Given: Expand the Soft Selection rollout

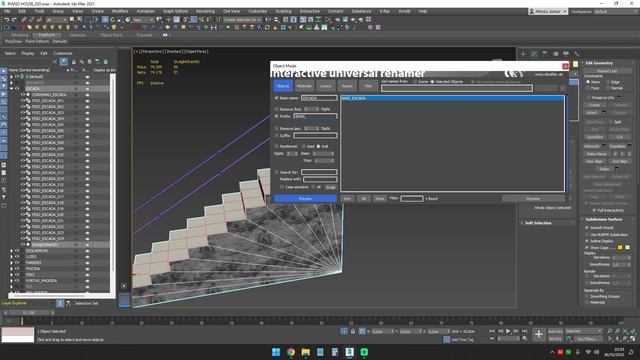Looking at the screenshot, I should point(538,223).
